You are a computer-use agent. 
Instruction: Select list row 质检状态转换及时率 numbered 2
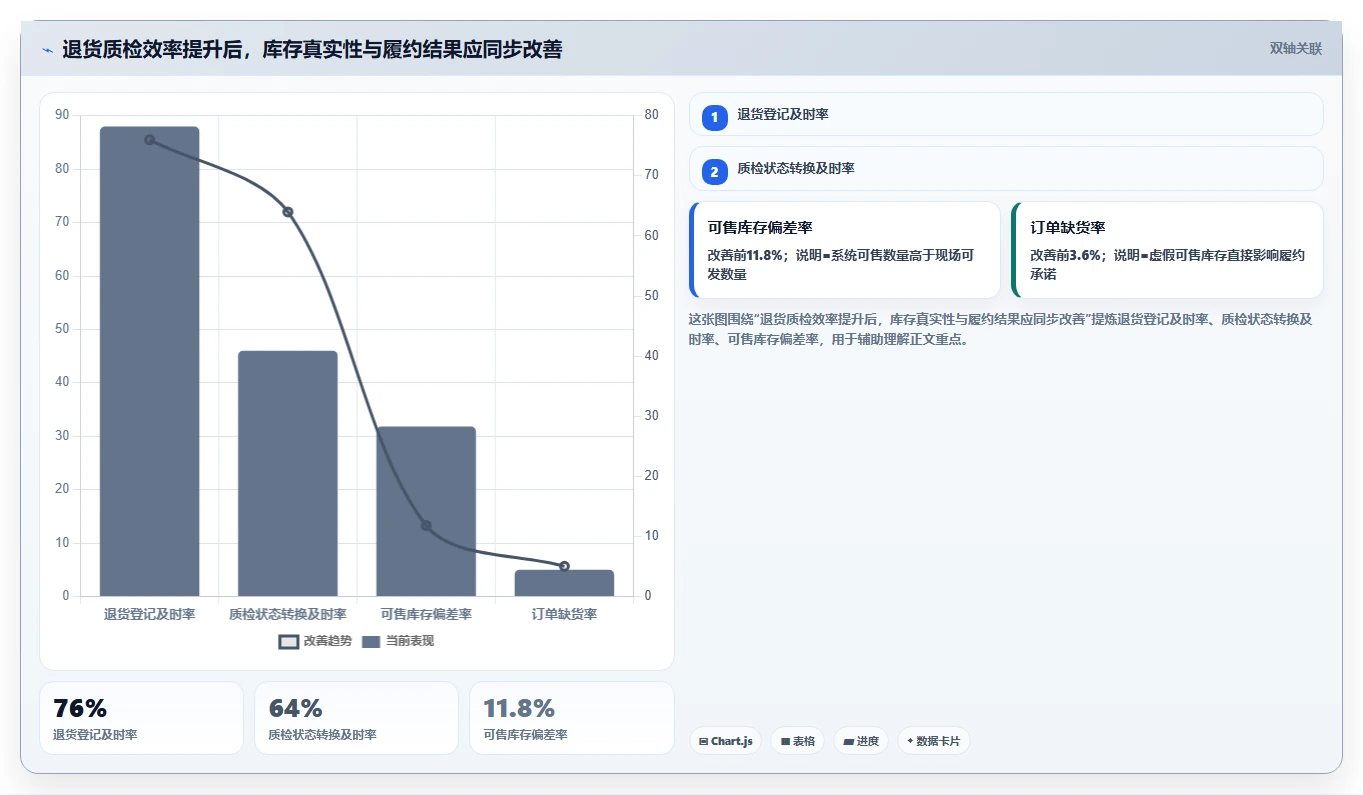point(1006,169)
